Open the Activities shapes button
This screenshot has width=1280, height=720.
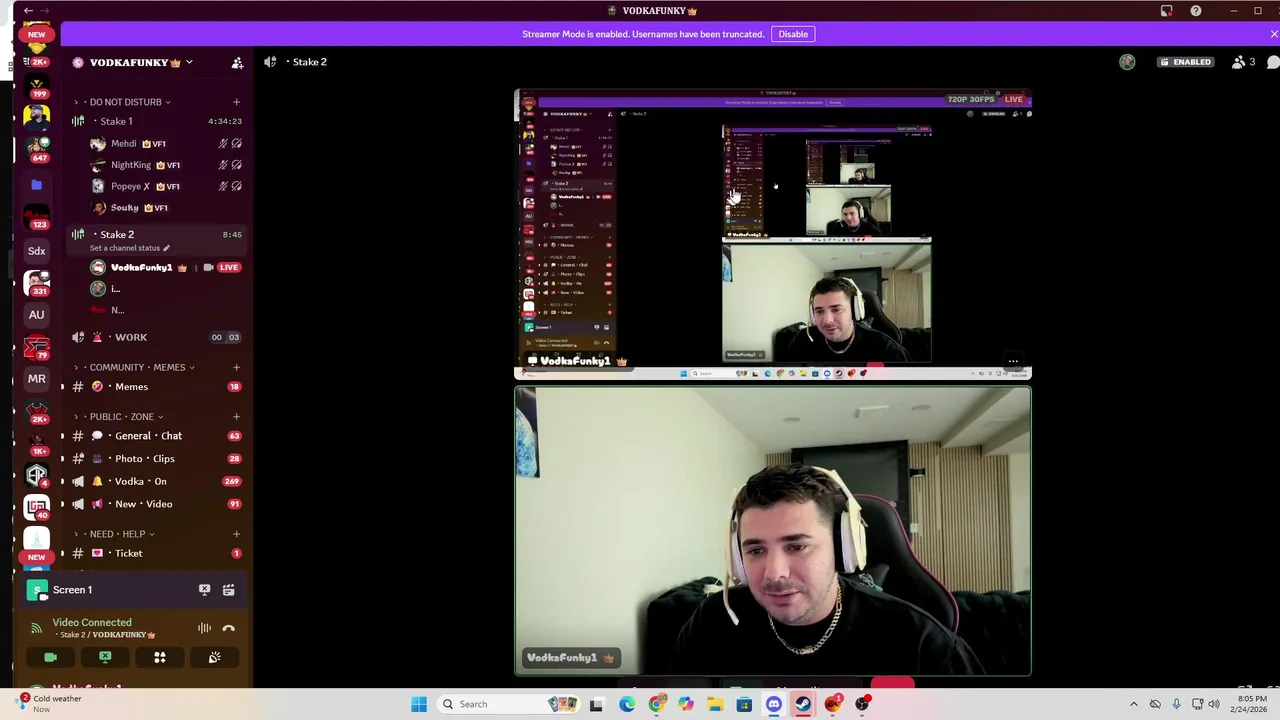click(x=159, y=657)
